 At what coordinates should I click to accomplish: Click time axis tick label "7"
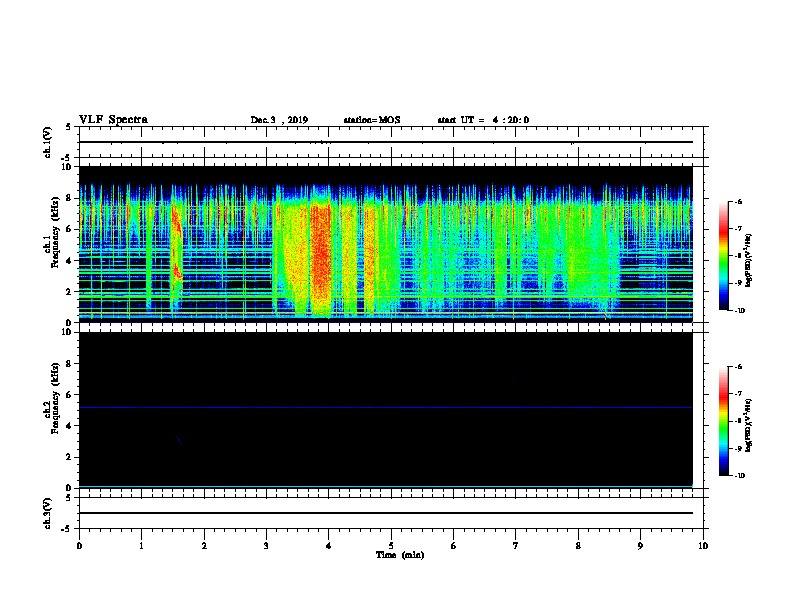coord(516,546)
